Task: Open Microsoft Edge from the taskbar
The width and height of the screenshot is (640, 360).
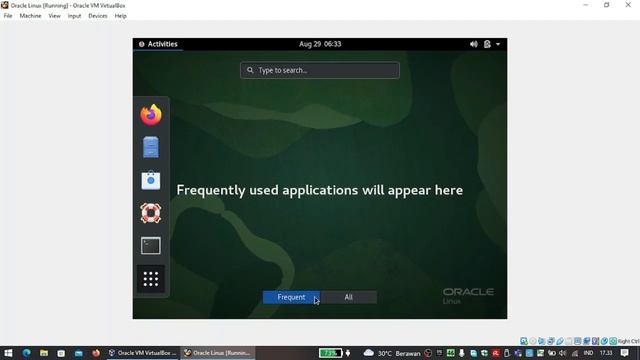Action: click(x=27, y=353)
